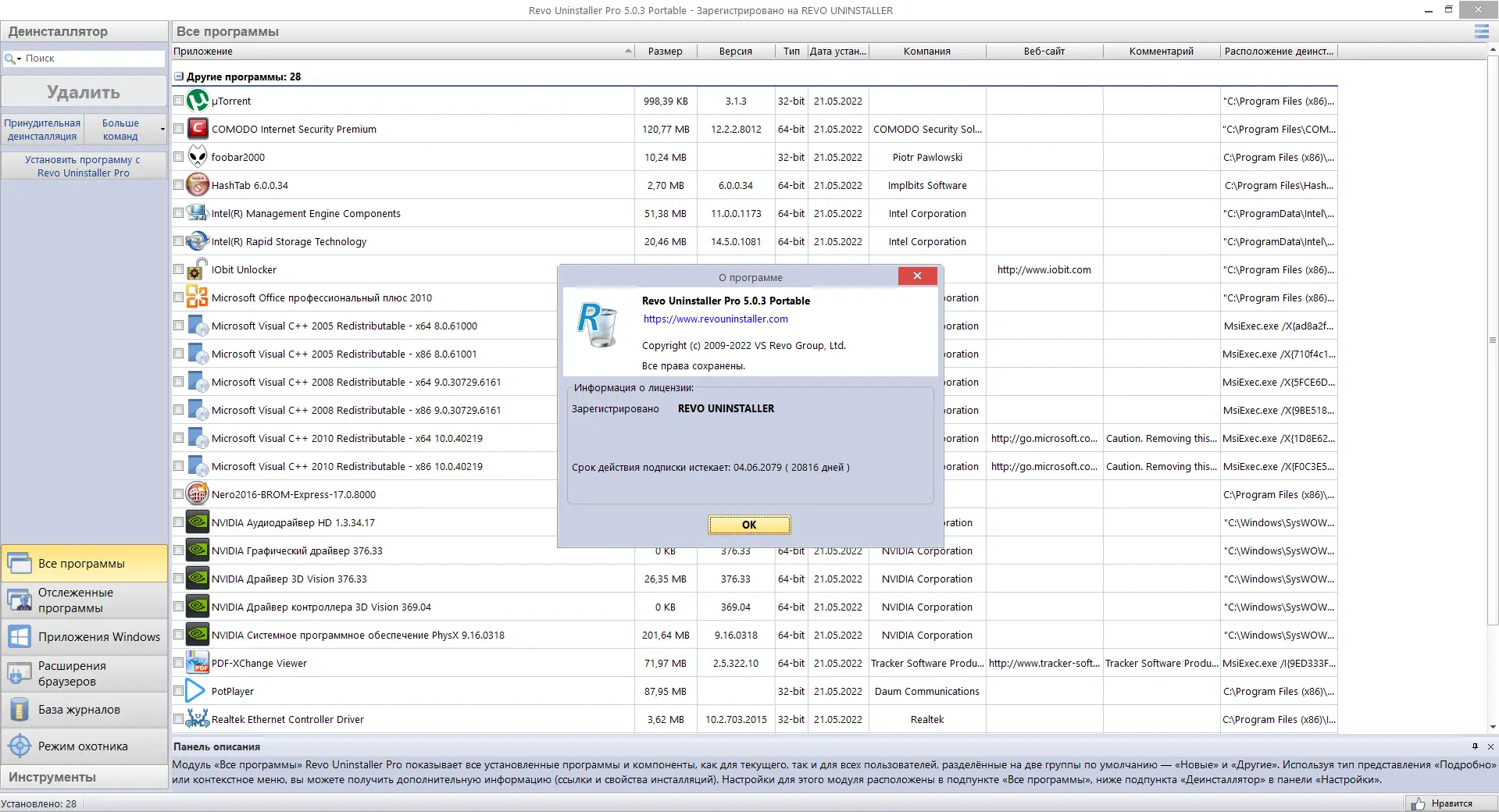Tick the COMODO Internet Security Premium checkbox
1499x812 pixels.
[179, 129]
